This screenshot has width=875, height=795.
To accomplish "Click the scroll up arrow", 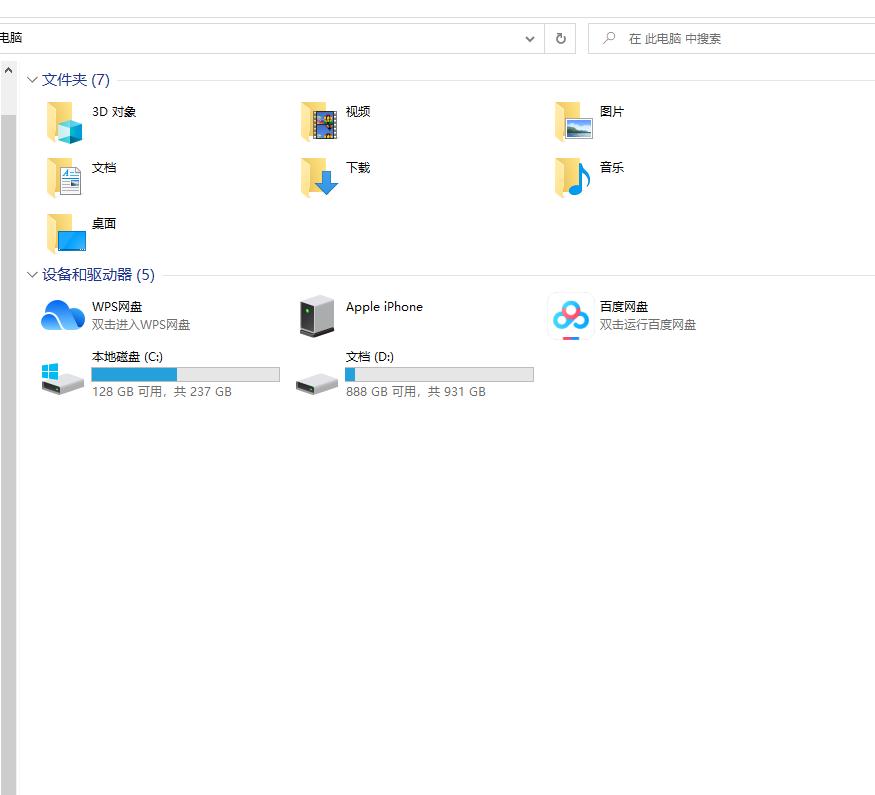I will click(8, 70).
